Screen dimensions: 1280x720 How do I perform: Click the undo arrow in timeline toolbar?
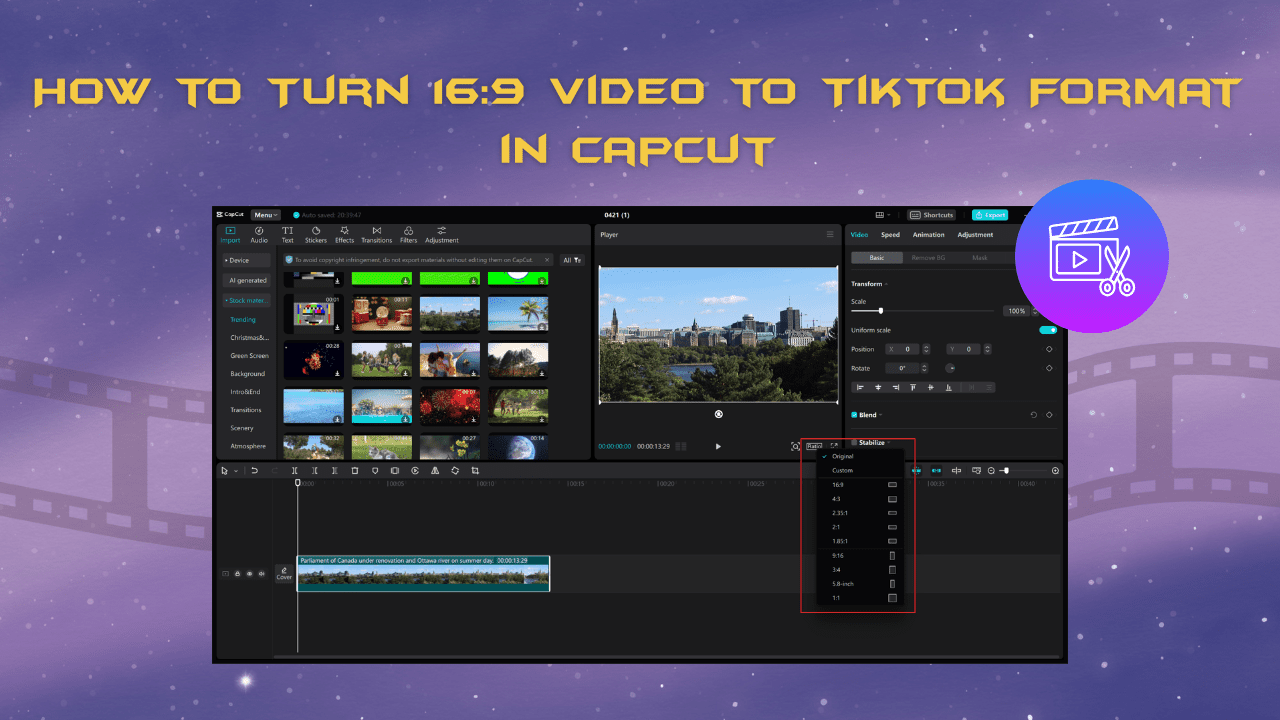coord(255,470)
